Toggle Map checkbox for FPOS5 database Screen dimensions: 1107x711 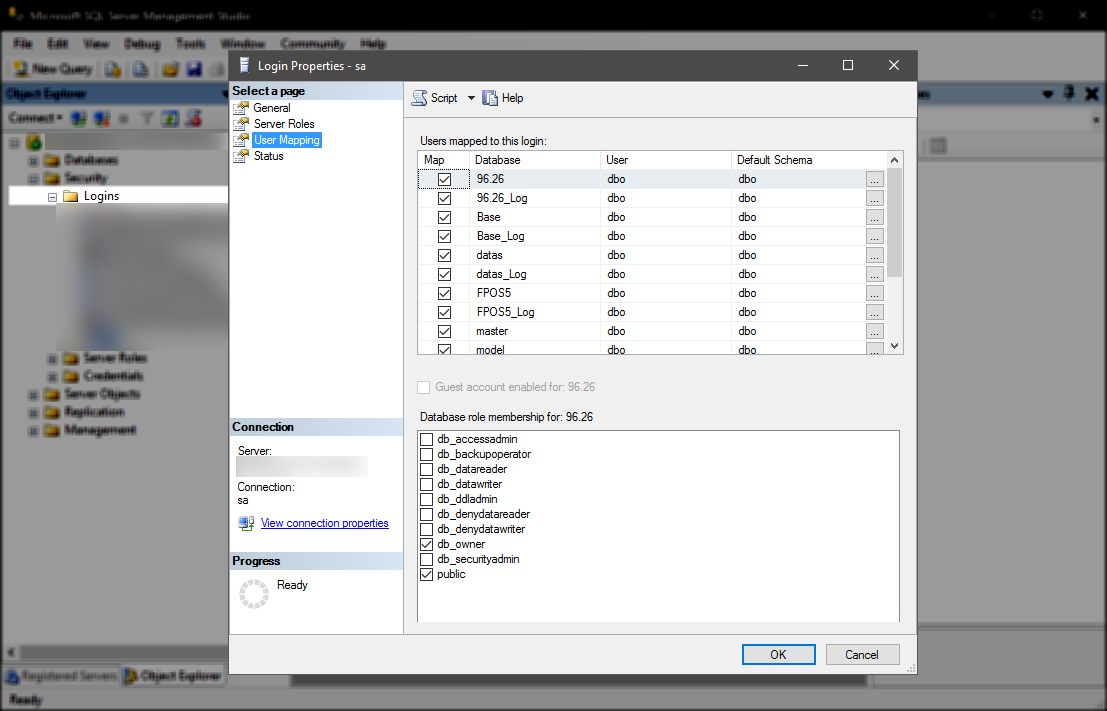[x=444, y=294]
